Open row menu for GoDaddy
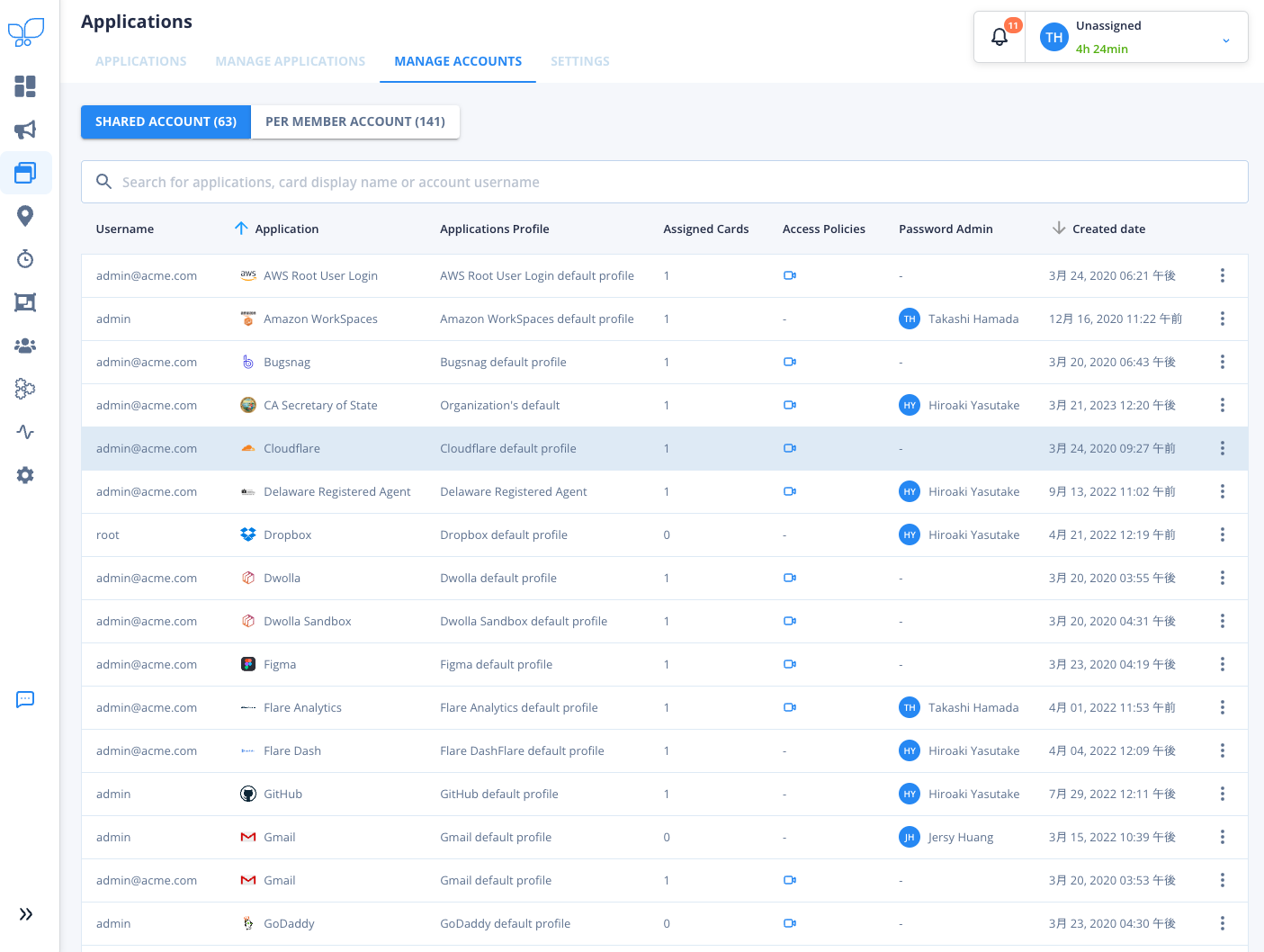The height and width of the screenshot is (952, 1264). 1223,923
